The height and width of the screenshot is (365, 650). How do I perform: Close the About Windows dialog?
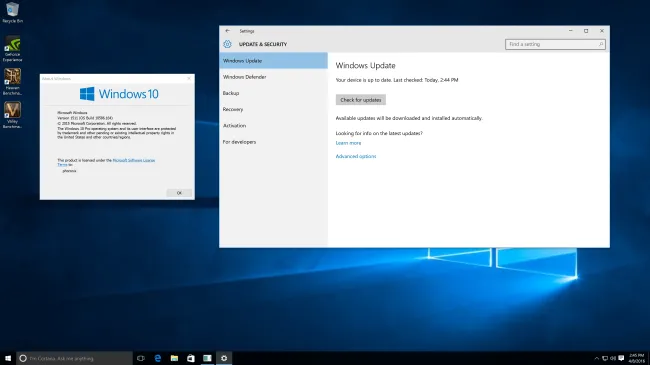pos(189,78)
